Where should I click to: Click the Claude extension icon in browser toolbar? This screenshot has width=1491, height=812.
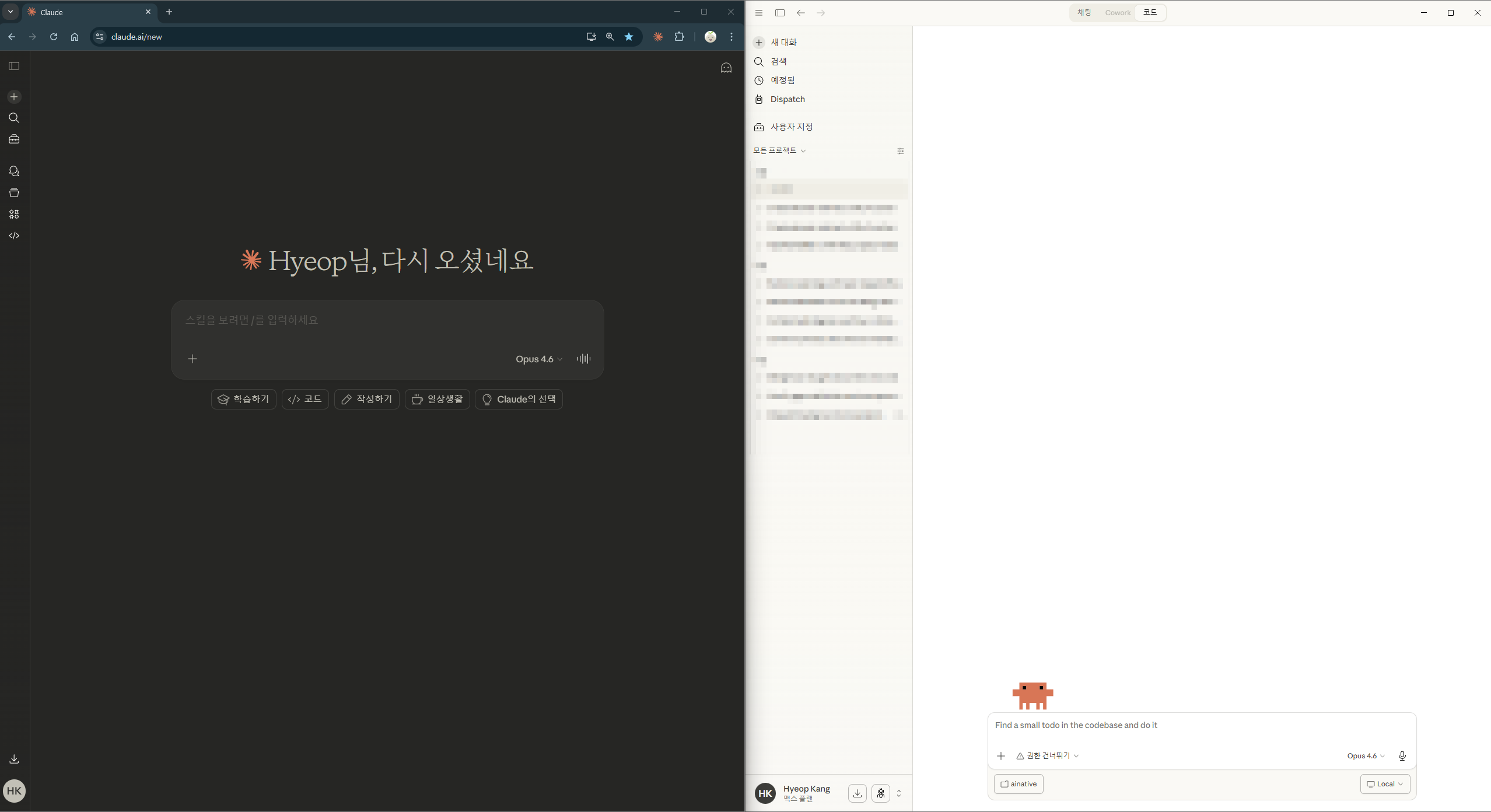coord(658,37)
